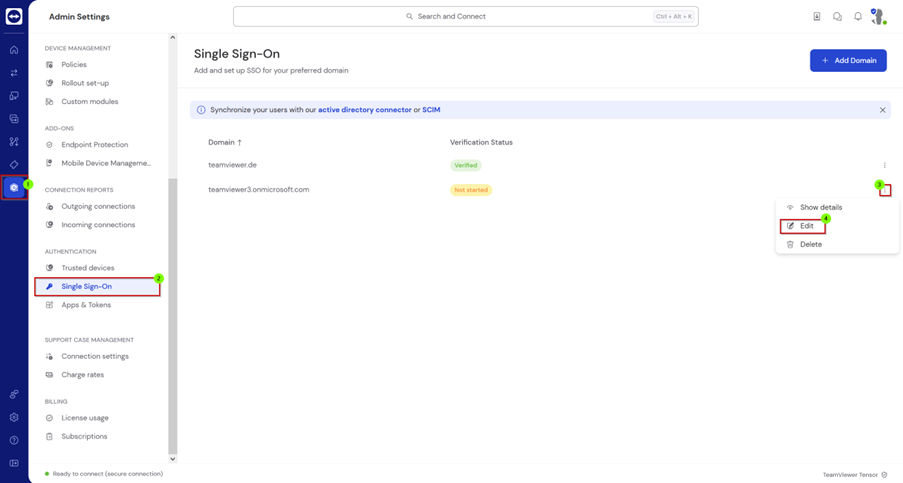Viewport: 903px width, 483px height.
Task: Dismiss the synchronize users info banner
Action: pos(882,110)
